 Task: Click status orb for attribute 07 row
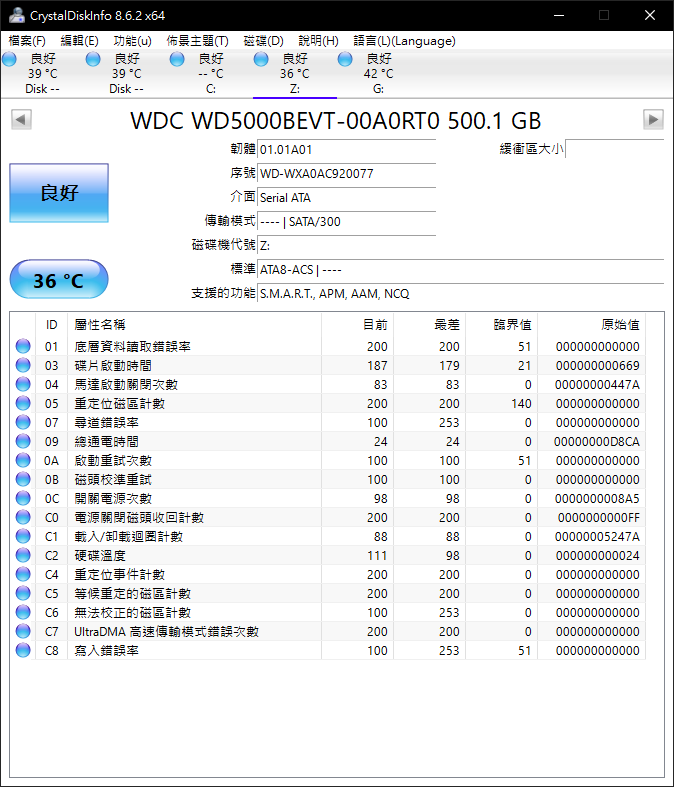23,422
